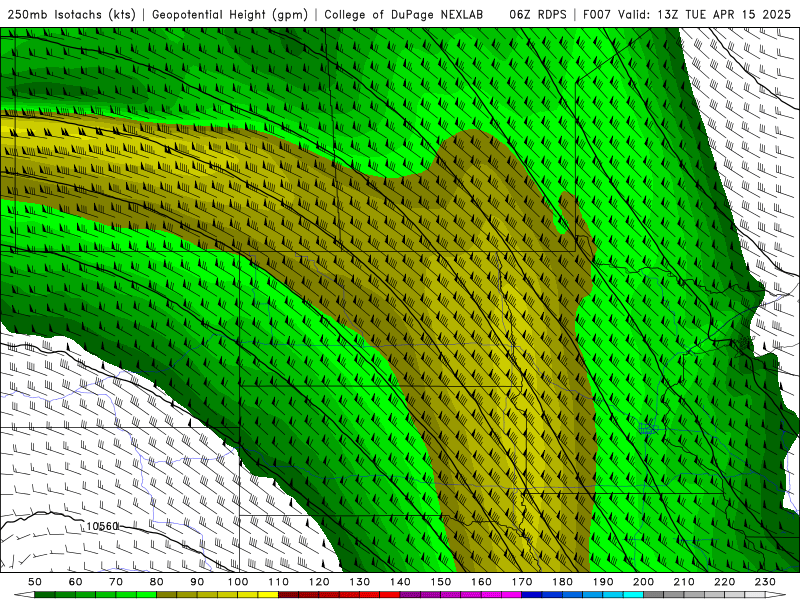Click the dark grey swatch starting at 200
This screenshot has height=600, width=800.
click(x=654, y=595)
